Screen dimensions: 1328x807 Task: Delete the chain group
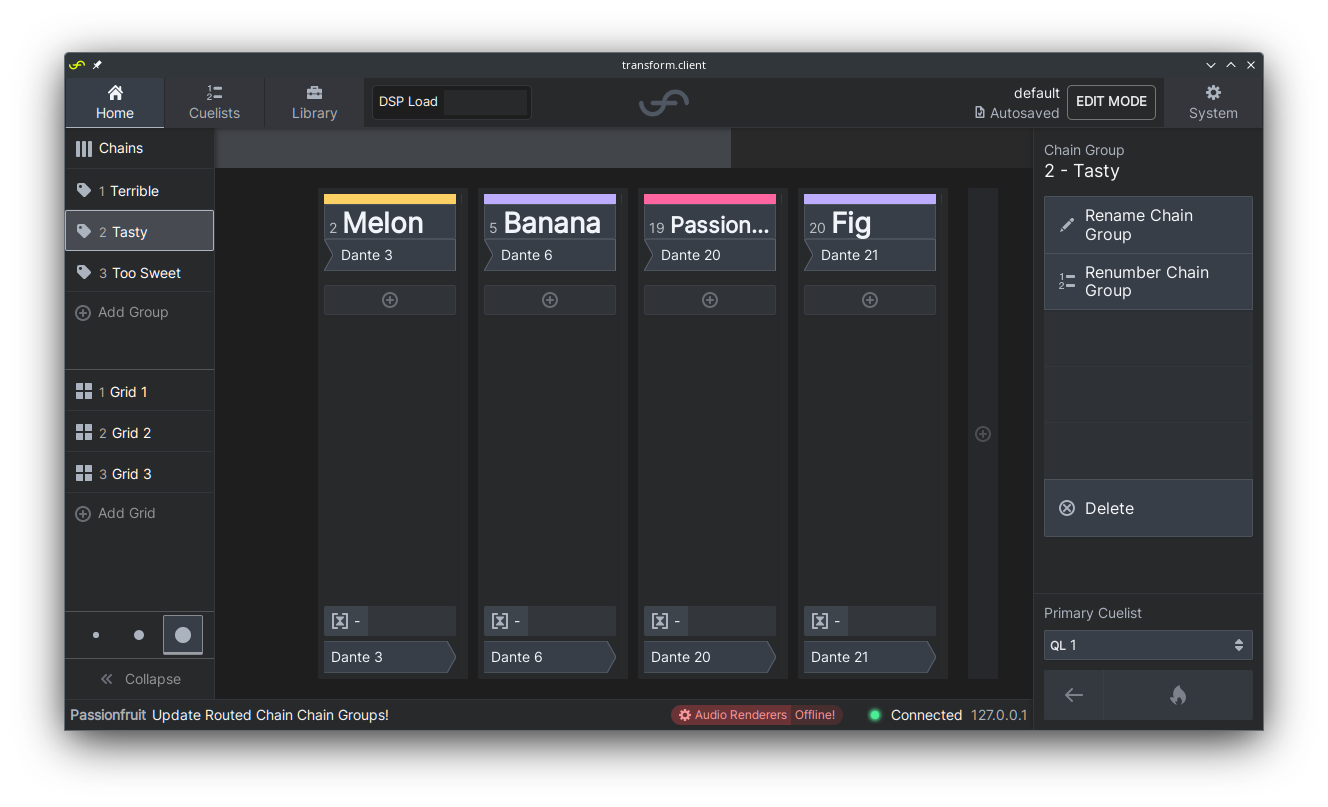pos(1148,508)
